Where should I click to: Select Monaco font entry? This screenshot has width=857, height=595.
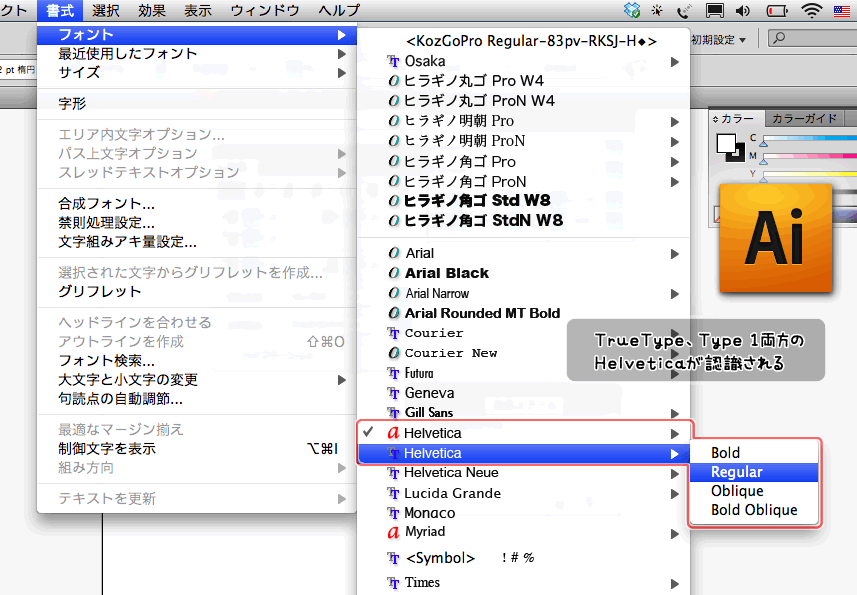(x=524, y=513)
